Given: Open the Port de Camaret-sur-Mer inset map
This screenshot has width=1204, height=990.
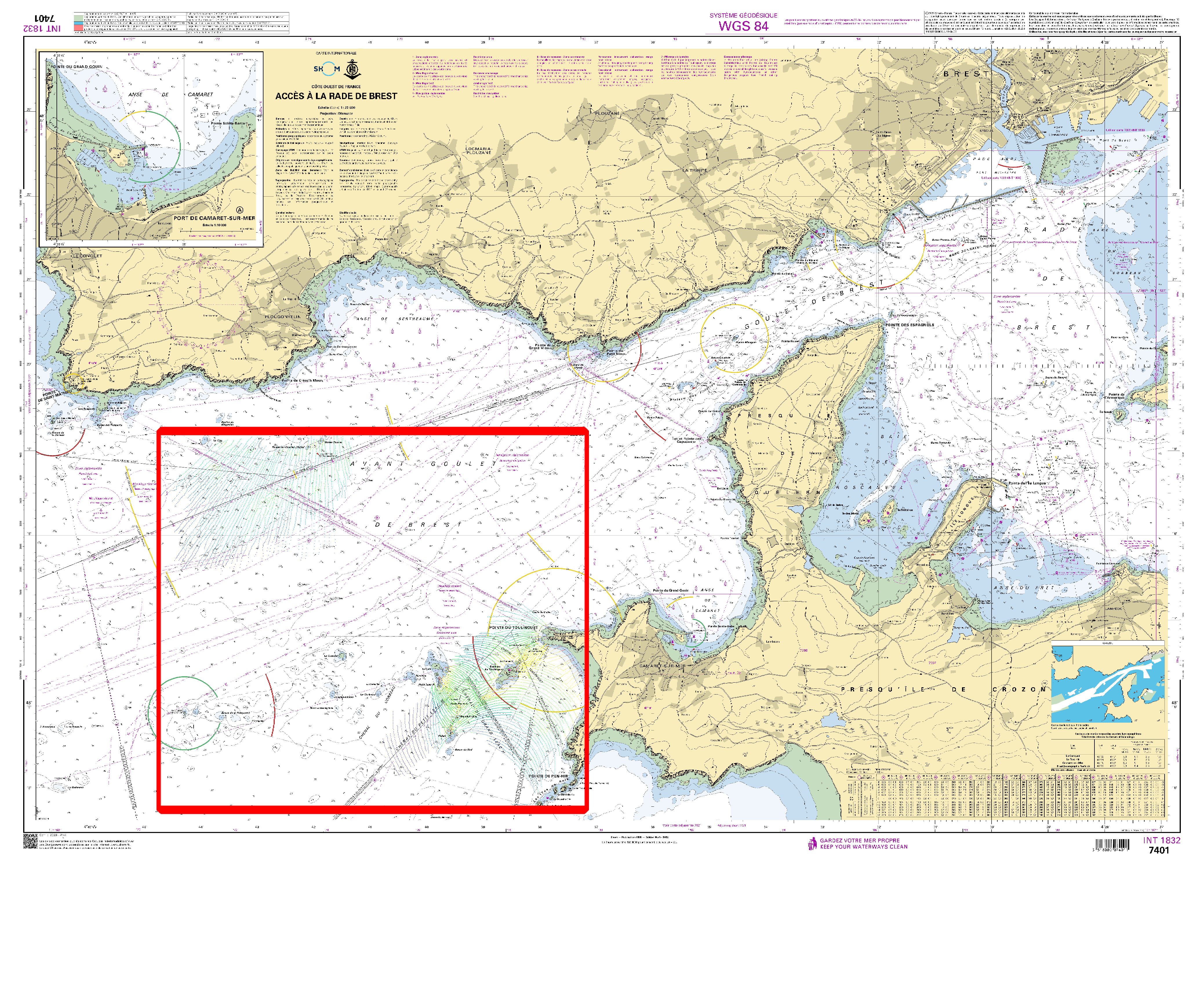Looking at the screenshot, I should click(151, 149).
